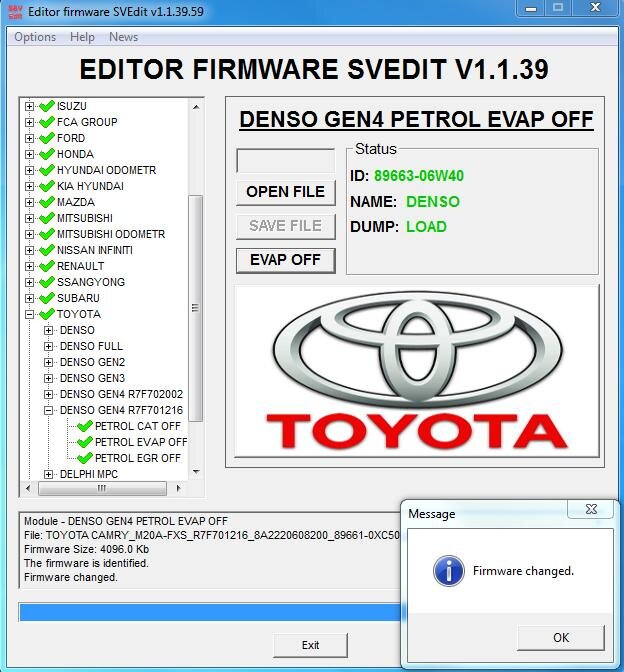Click the green checkmark beside MAZDA
The width and height of the screenshot is (624, 672).
tap(47, 202)
